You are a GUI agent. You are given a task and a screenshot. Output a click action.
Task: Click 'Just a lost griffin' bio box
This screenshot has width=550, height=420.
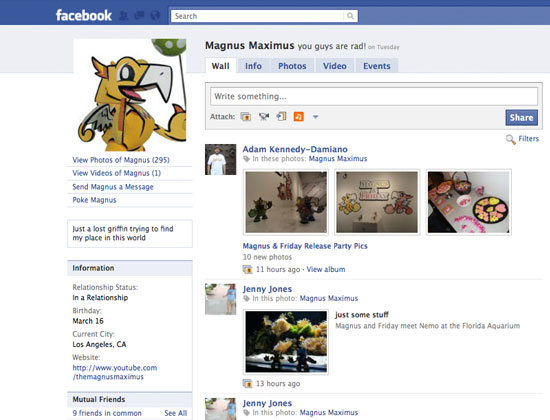pyautogui.click(x=130, y=233)
